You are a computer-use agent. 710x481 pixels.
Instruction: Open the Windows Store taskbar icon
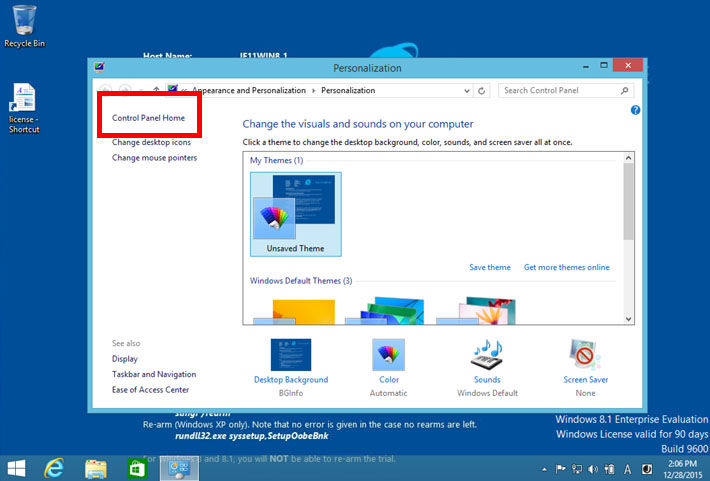(137, 468)
